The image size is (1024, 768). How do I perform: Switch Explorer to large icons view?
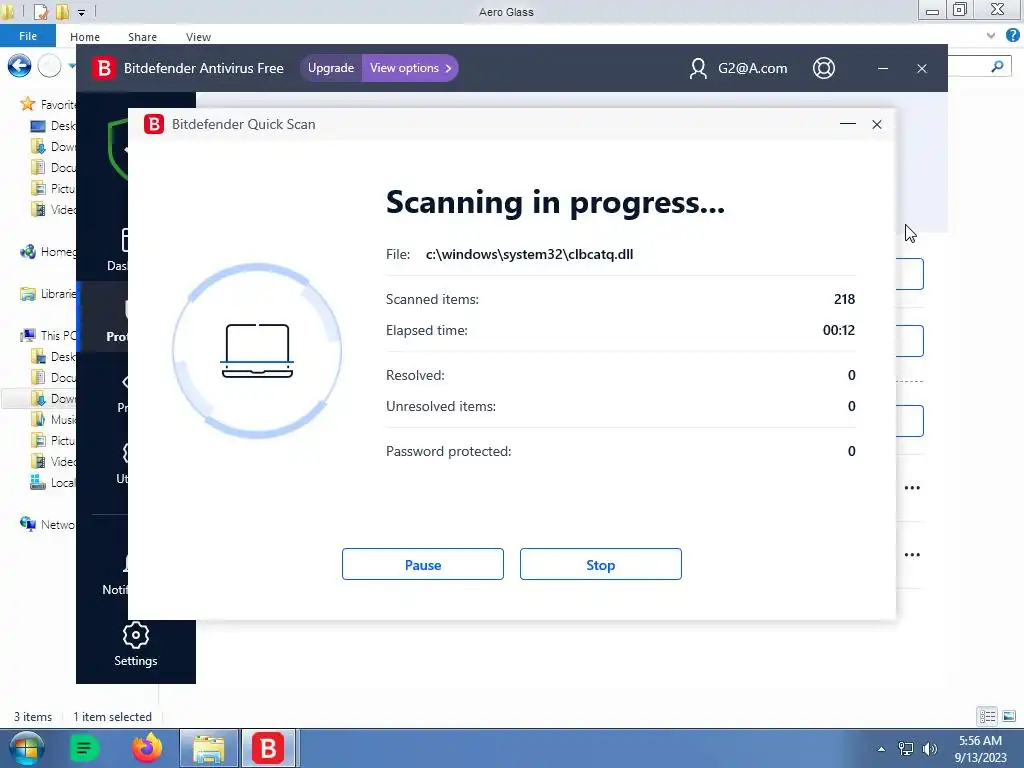(x=1009, y=716)
